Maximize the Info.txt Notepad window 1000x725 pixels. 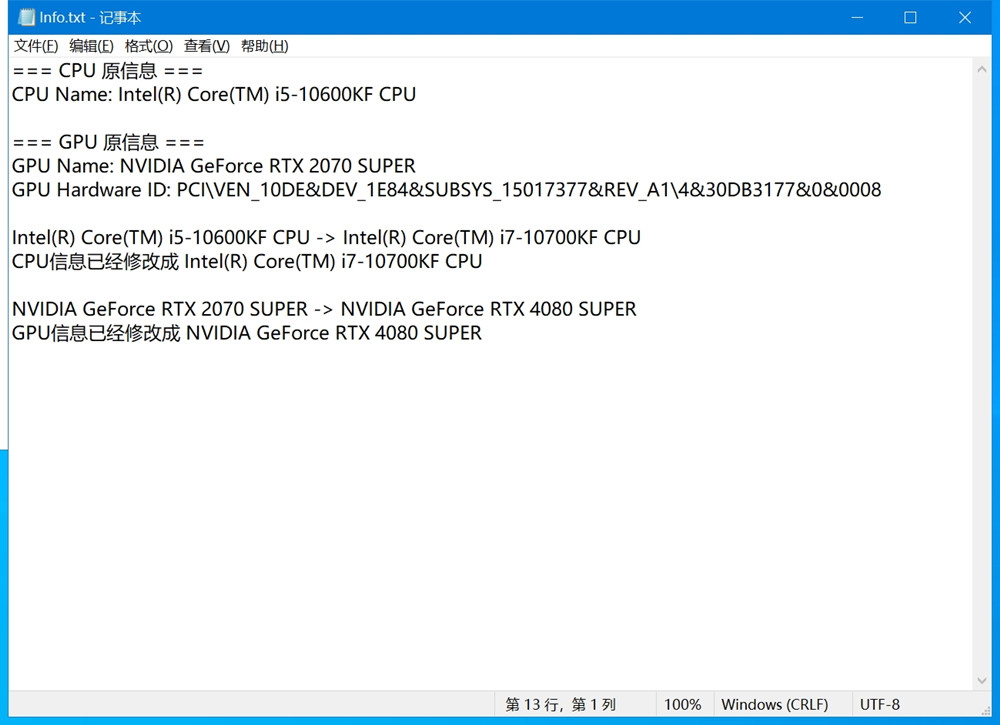point(910,17)
